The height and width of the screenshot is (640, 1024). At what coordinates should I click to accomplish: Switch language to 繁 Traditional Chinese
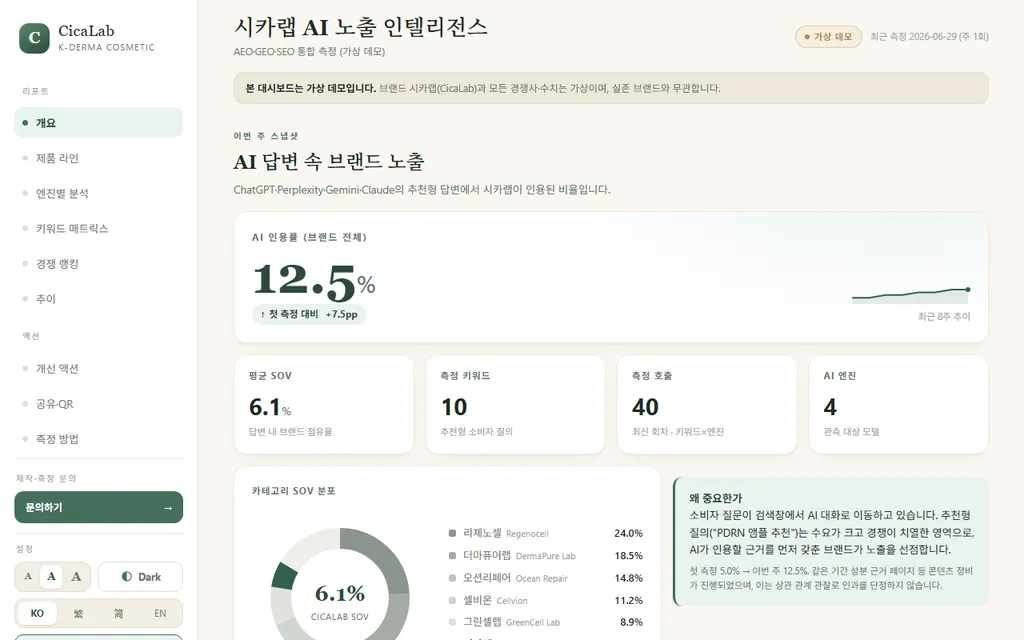[x=78, y=613]
